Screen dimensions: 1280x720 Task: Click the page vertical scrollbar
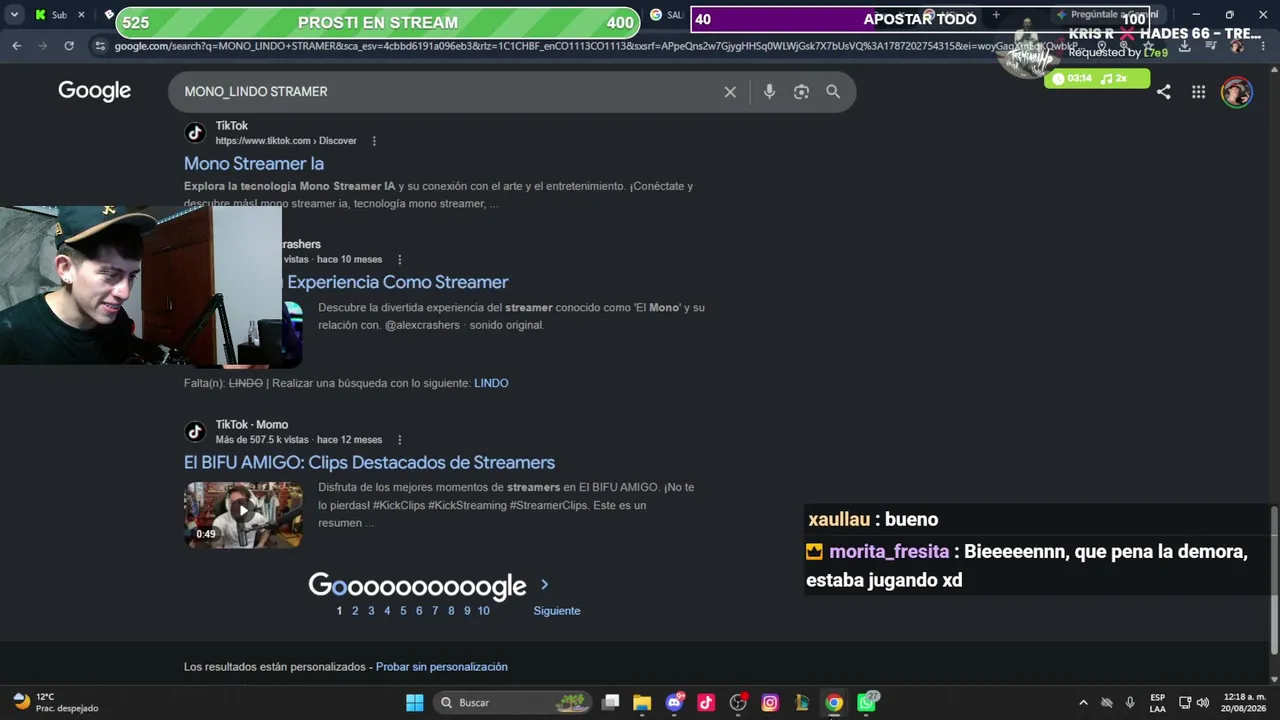click(1273, 580)
